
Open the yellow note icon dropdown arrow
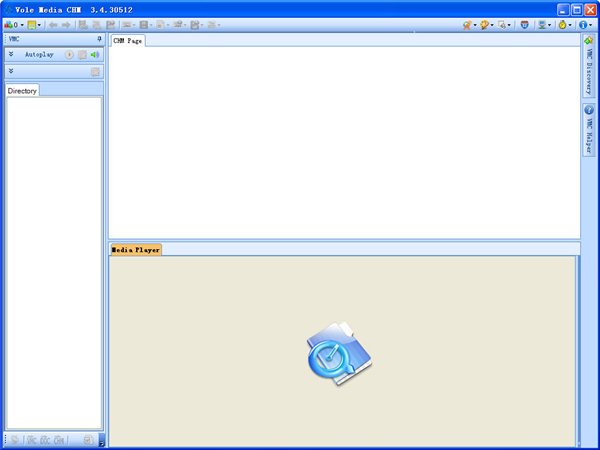tap(39, 25)
